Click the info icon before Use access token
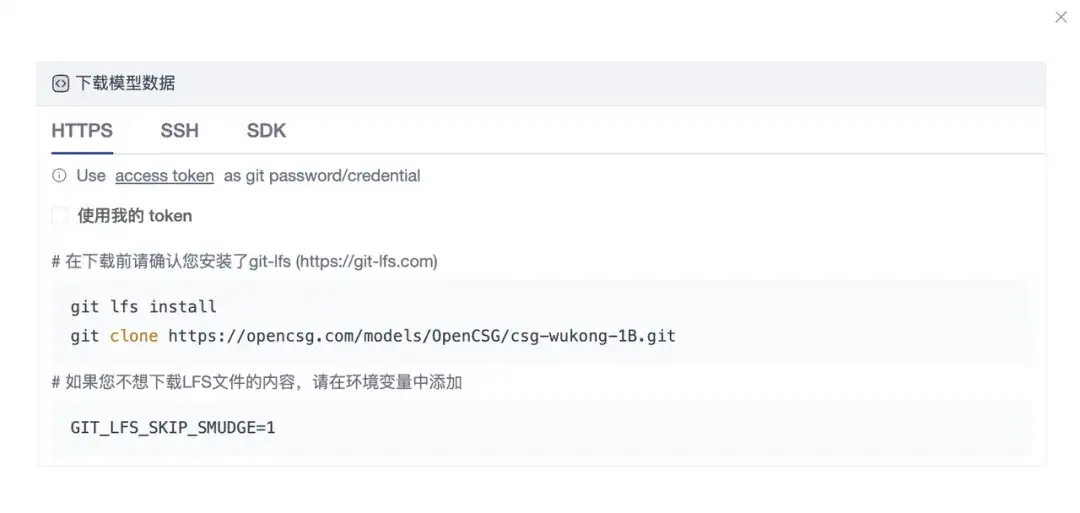1080x513 pixels. click(59, 176)
